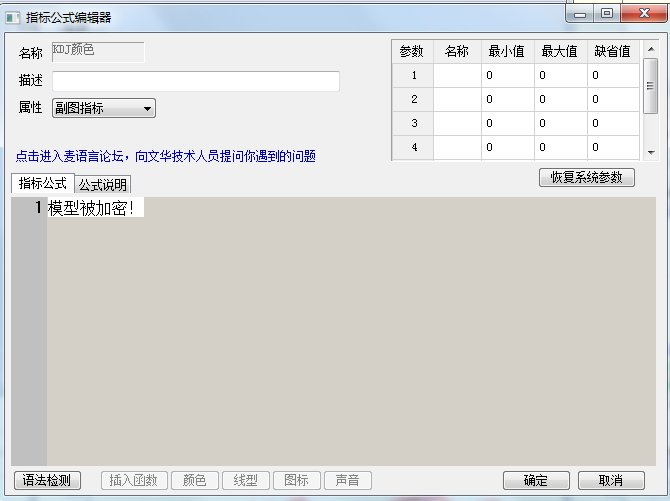This screenshot has width=670, height=501.
Task: Click the 线型 button
Action: (x=246, y=480)
